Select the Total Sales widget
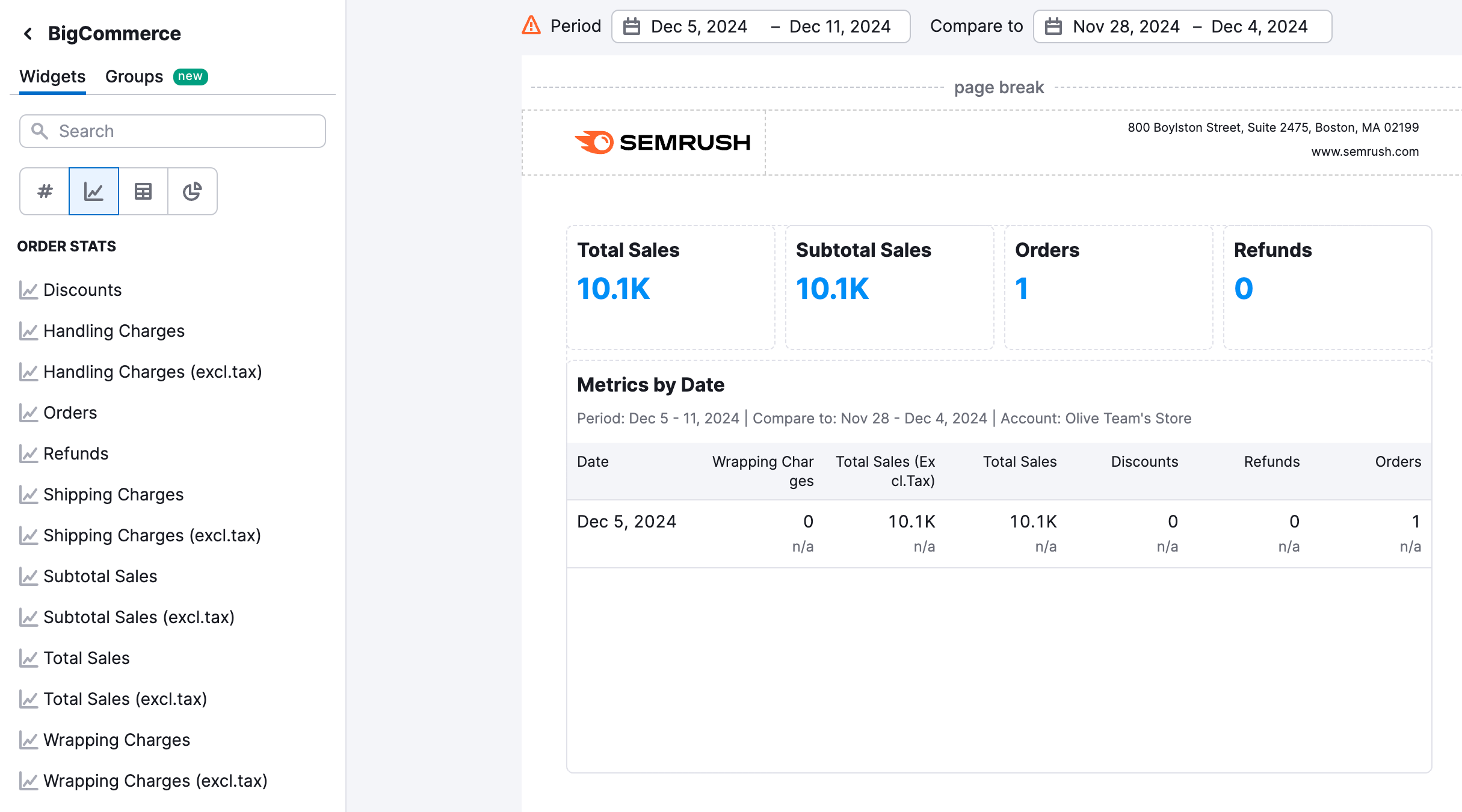1462x812 pixels. click(86, 658)
